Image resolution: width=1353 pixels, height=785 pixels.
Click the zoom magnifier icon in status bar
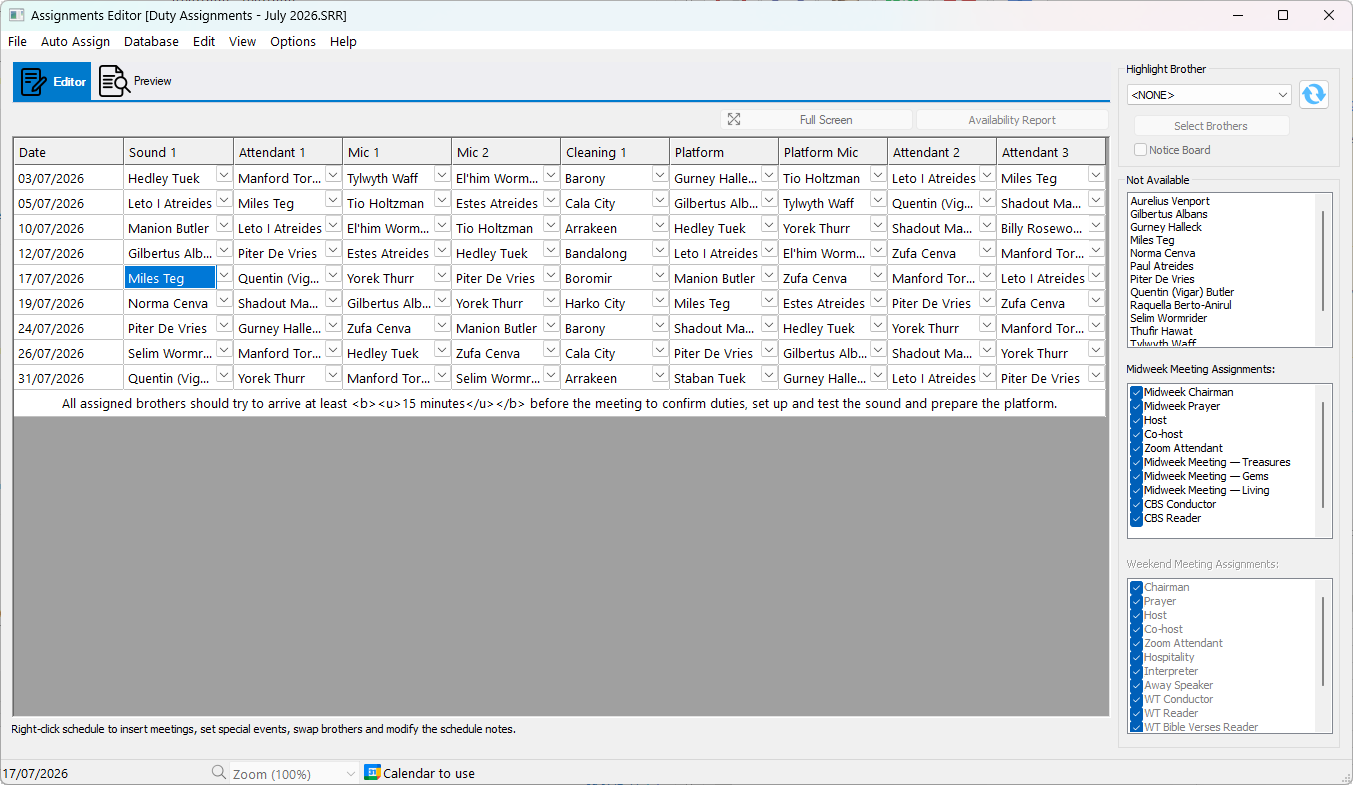[x=219, y=773]
